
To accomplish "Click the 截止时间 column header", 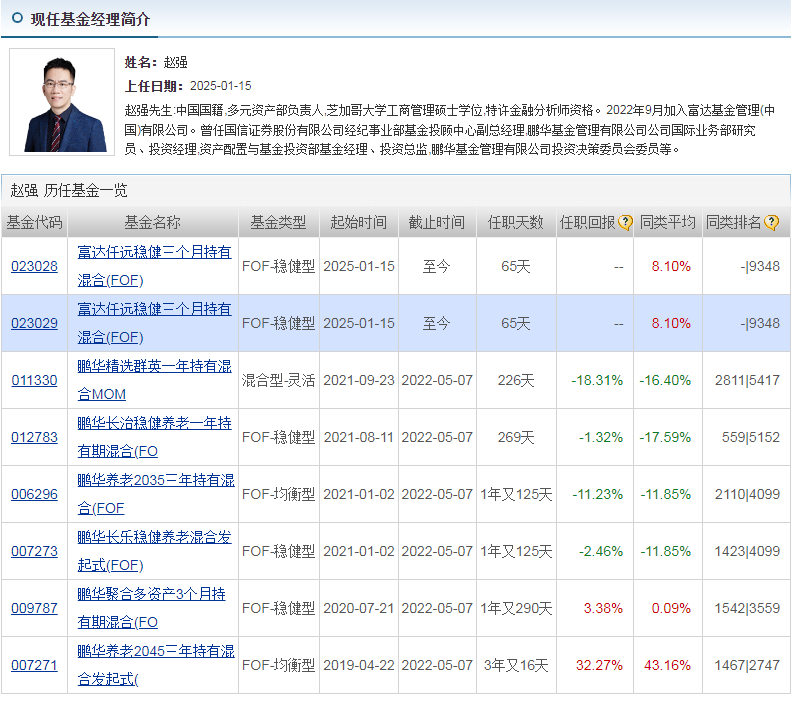I will (x=437, y=222).
